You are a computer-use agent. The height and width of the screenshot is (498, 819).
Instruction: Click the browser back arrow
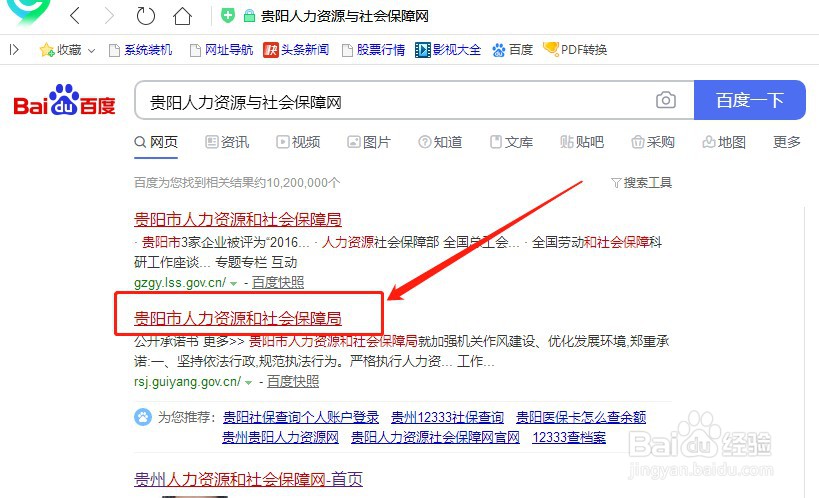[x=75, y=16]
